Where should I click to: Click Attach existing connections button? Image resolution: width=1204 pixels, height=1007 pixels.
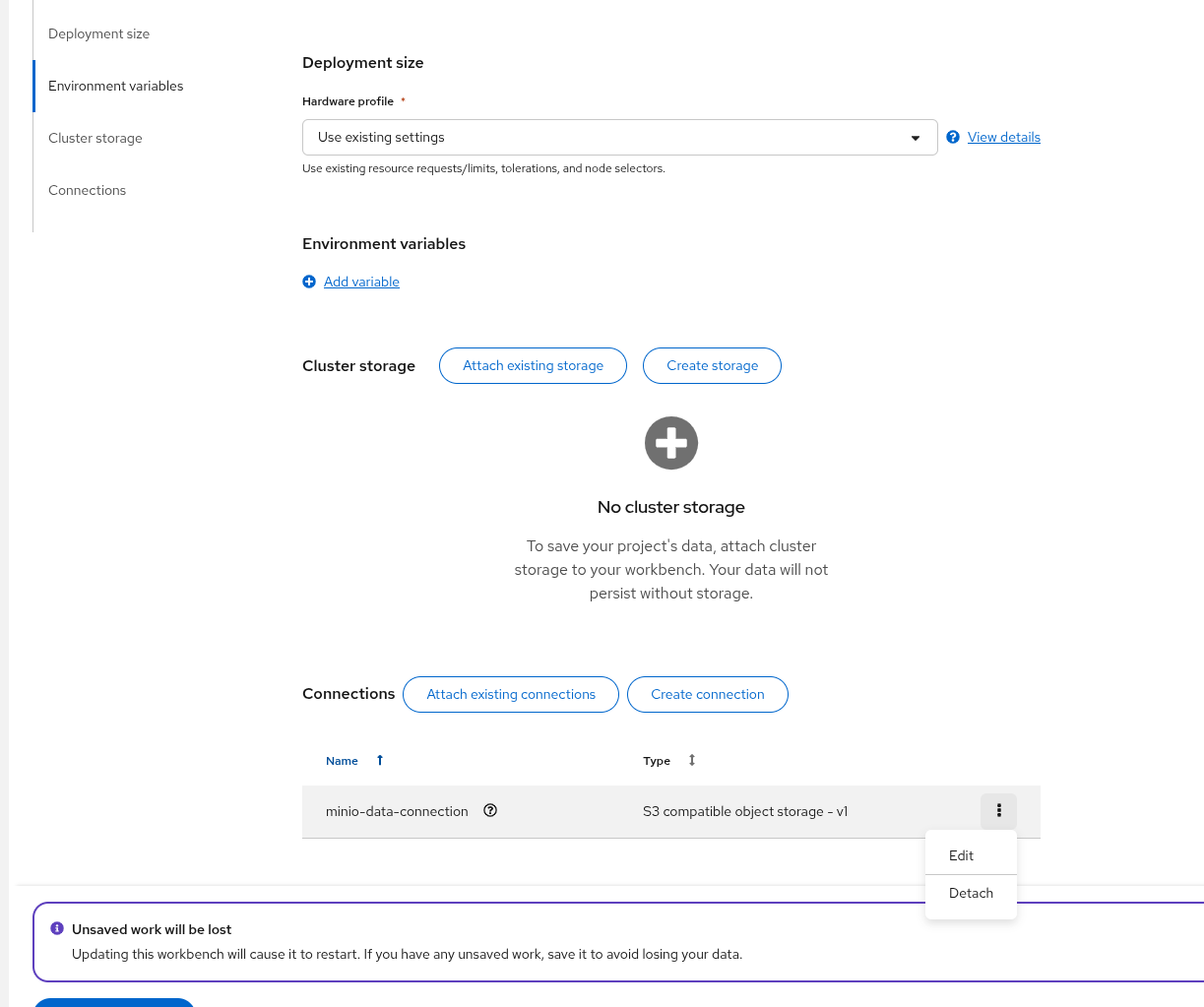click(511, 694)
